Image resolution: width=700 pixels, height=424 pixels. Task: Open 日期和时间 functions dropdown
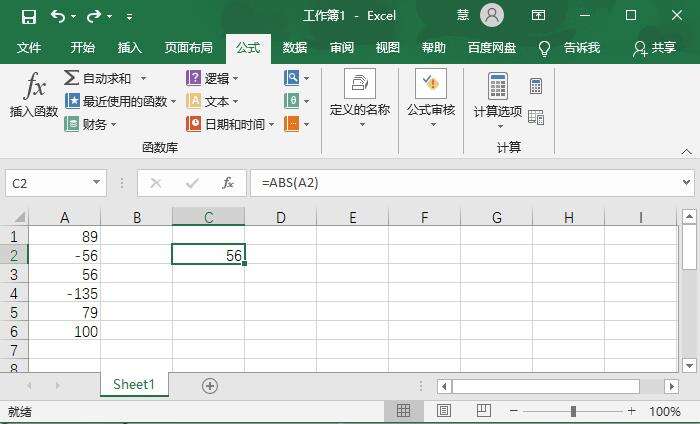coord(230,124)
